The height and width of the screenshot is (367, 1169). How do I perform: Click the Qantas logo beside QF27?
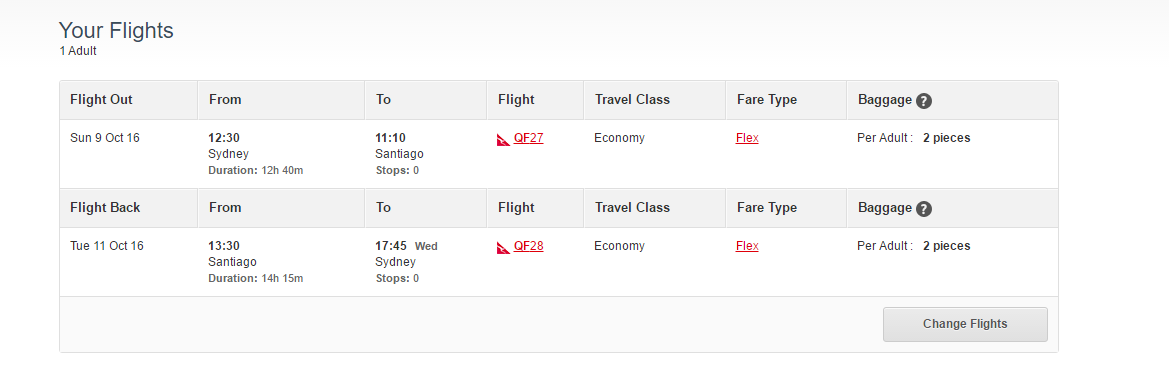click(x=503, y=139)
